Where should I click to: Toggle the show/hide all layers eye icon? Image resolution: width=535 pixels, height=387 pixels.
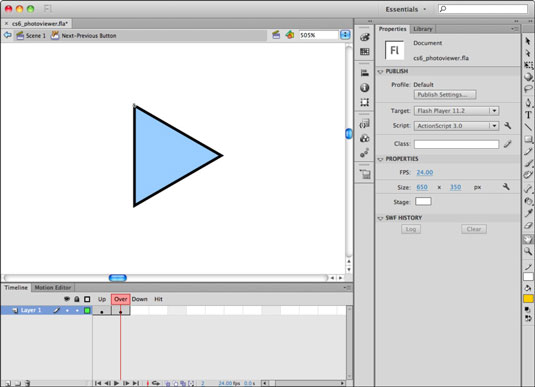(67, 299)
